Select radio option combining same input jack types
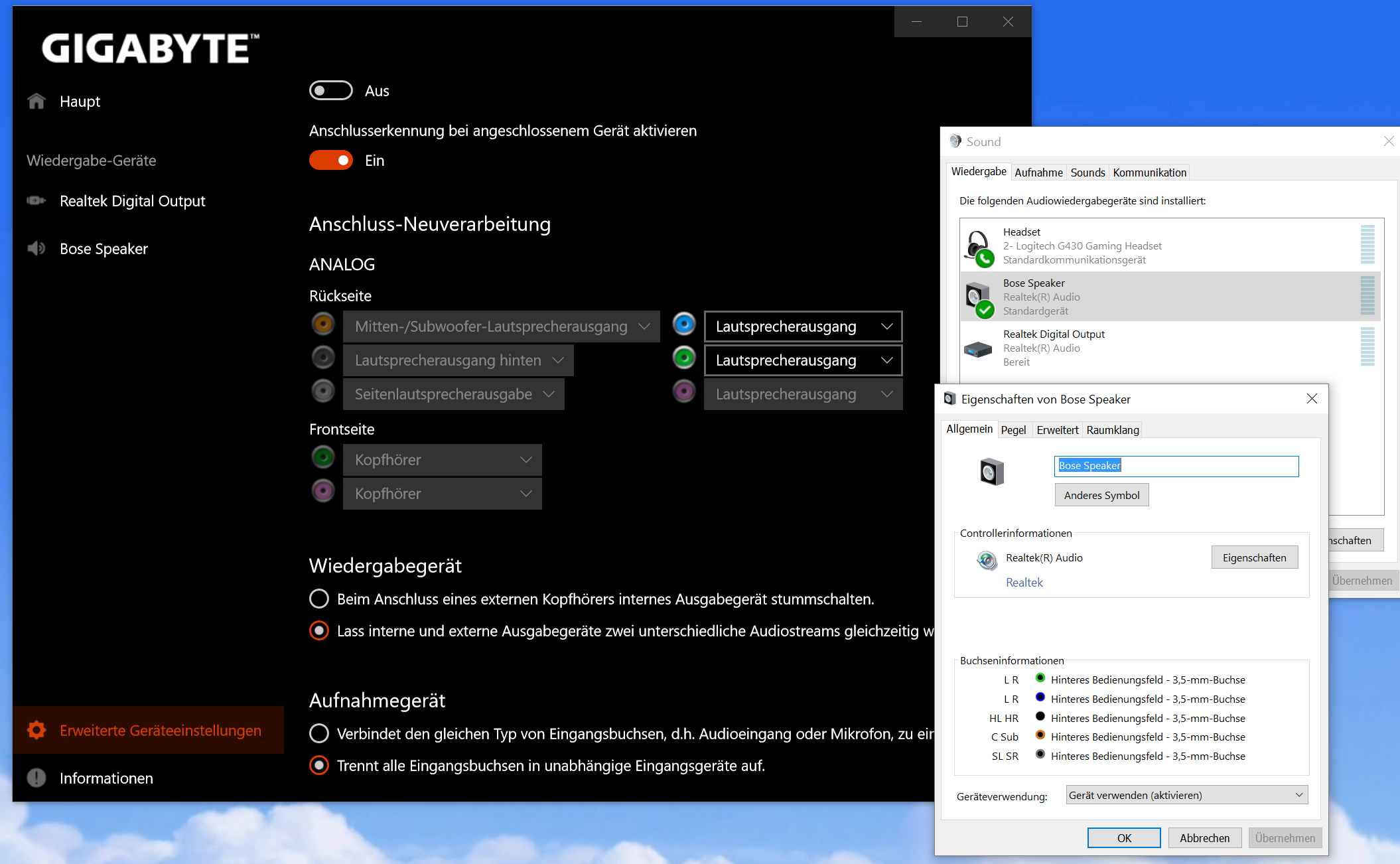The image size is (1400, 864). click(319, 733)
